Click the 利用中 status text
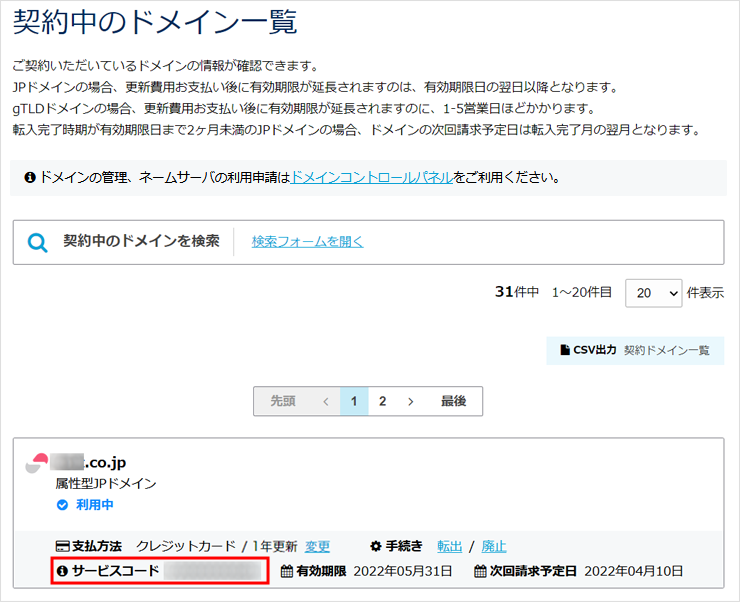This screenshot has height=602, width=740. tap(95, 505)
